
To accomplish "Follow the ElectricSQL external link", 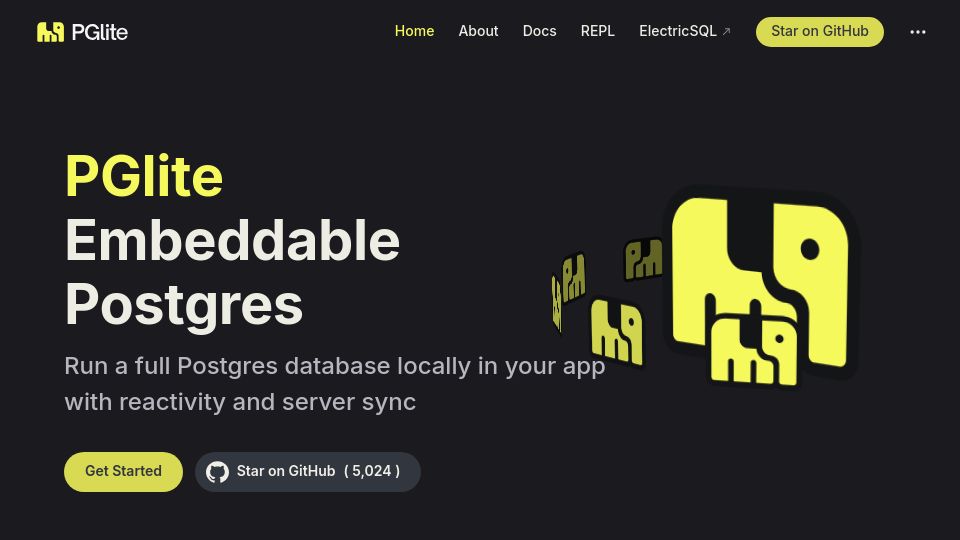I will tap(684, 31).
